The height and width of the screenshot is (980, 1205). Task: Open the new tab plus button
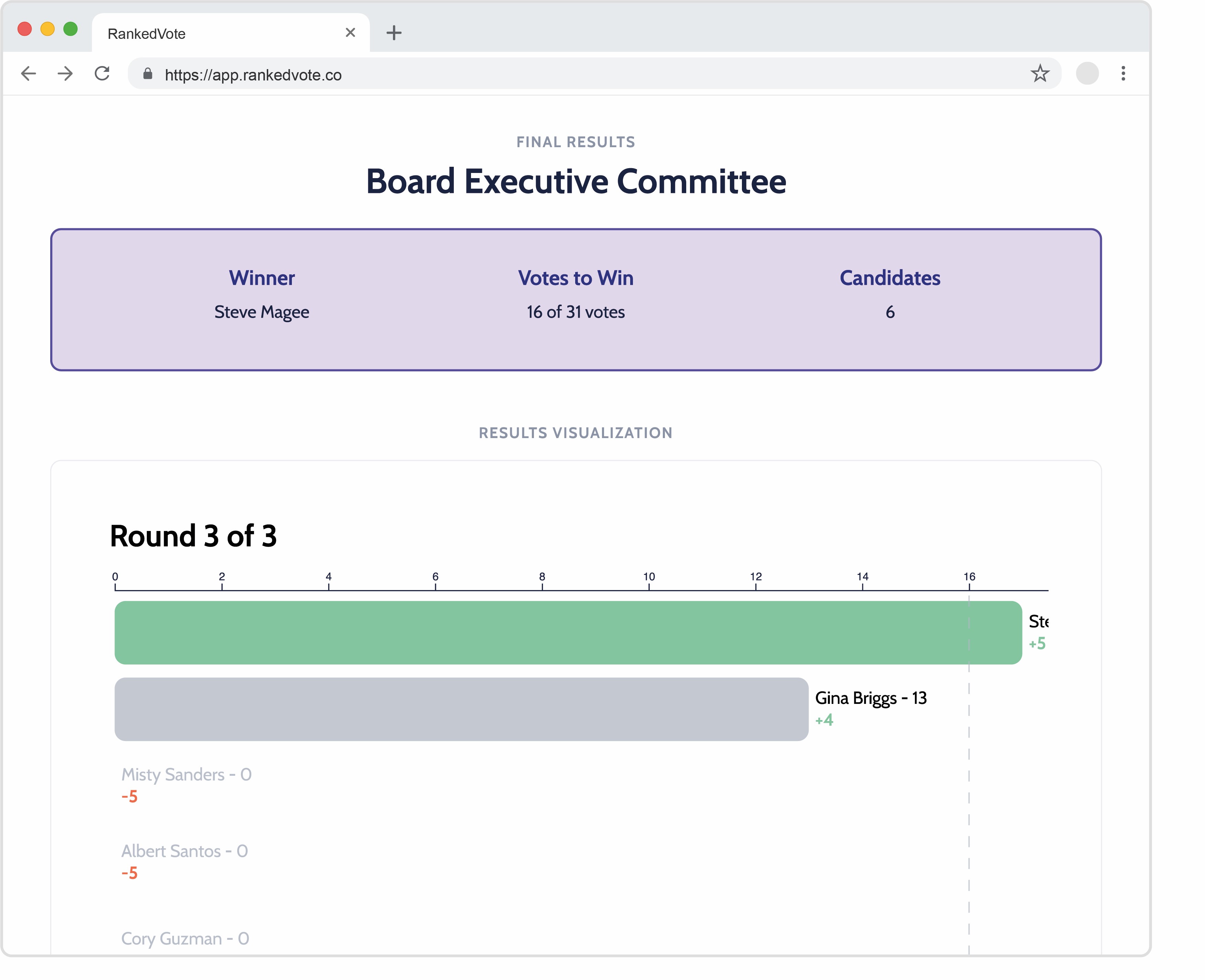(x=394, y=33)
